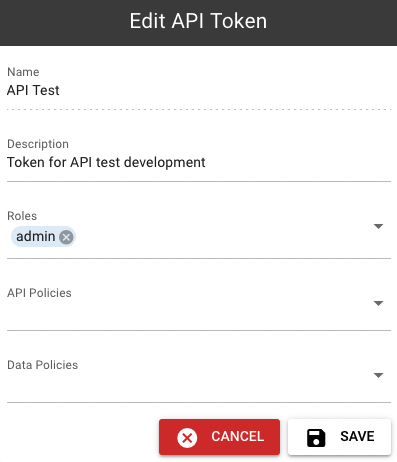Click the API Policies label

click(39, 293)
